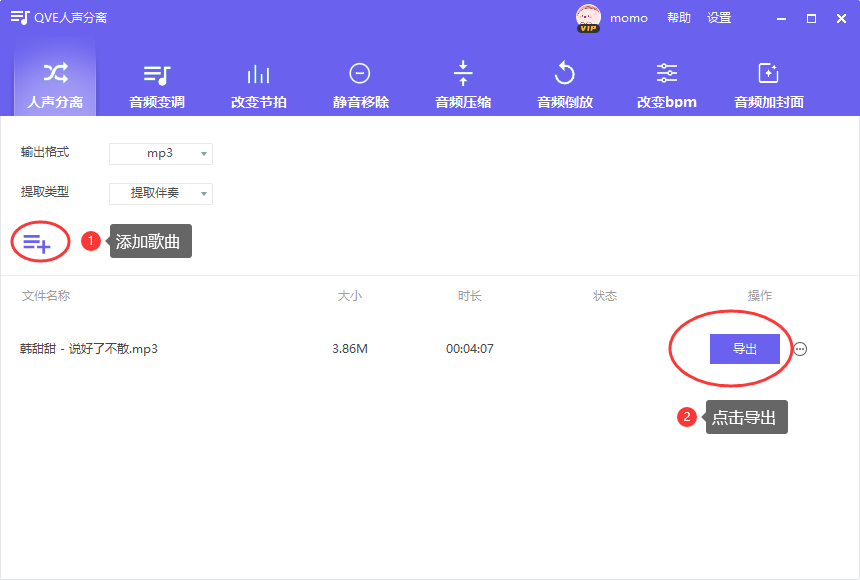Open the VIP avatar icon
Image resolution: width=860 pixels, height=580 pixels.
pos(588,17)
